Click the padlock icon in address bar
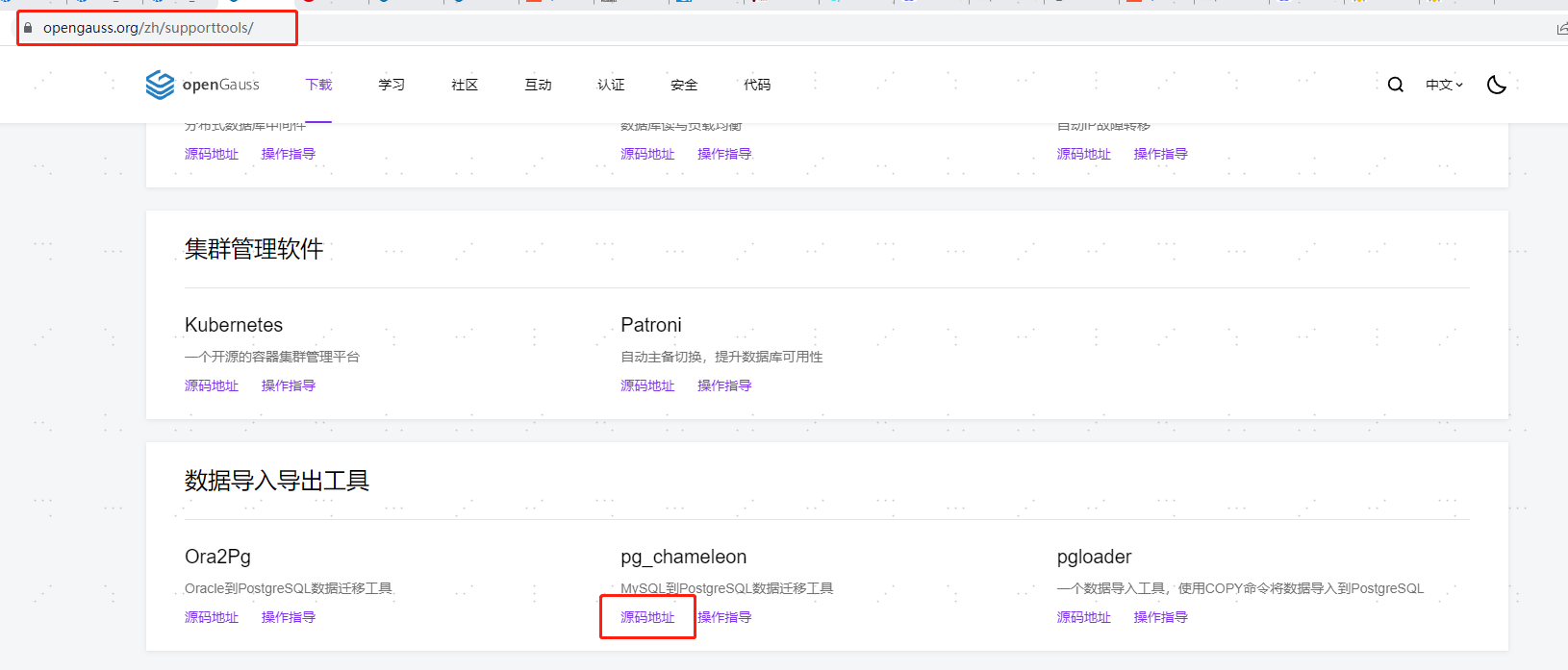This screenshot has width=1568, height=670. tap(28, 28)
